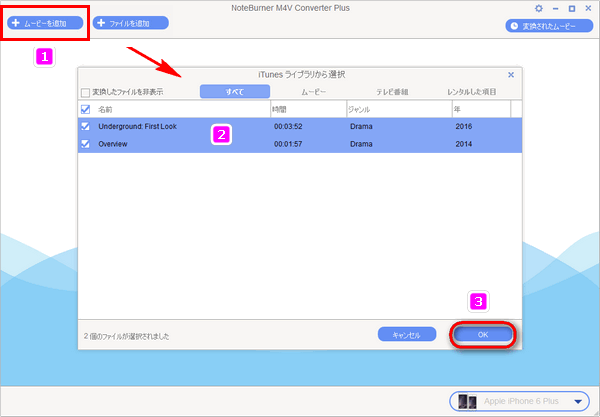Select the すべて tab

point(235,92)
